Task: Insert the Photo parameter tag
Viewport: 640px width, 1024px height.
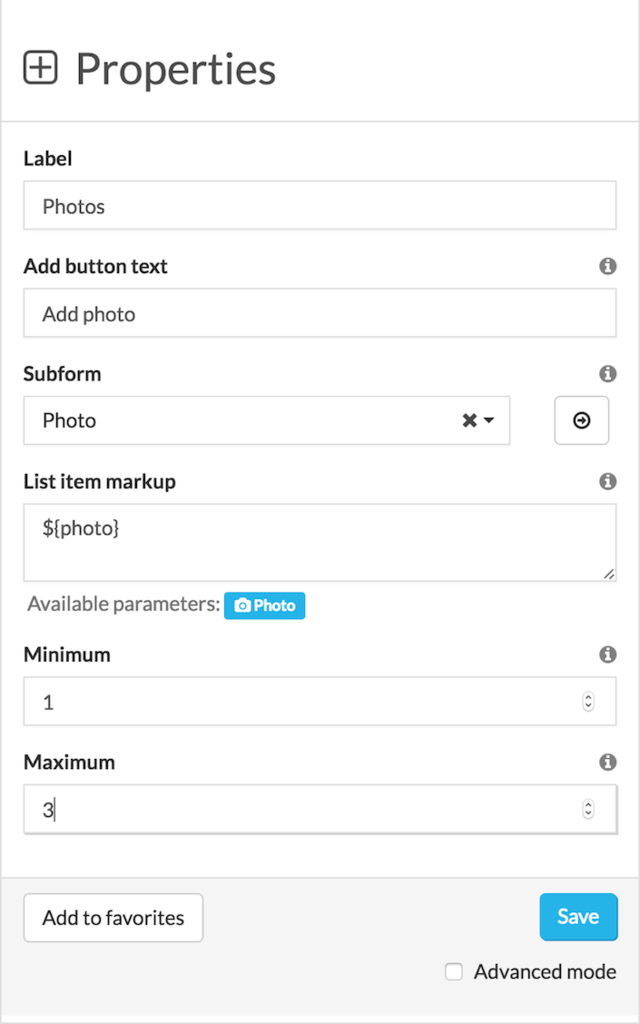Action: (x=264, y=605)
